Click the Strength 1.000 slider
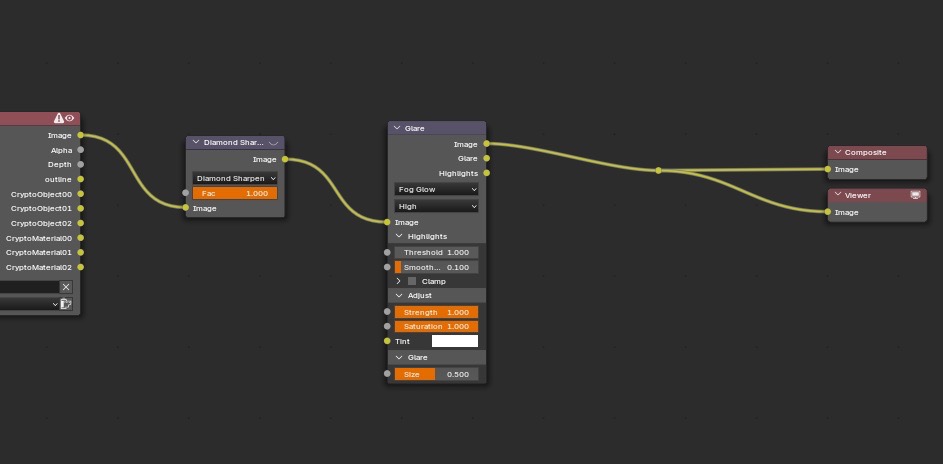The image size is (943, 464). pyautogui.click(x=437, y=312)
